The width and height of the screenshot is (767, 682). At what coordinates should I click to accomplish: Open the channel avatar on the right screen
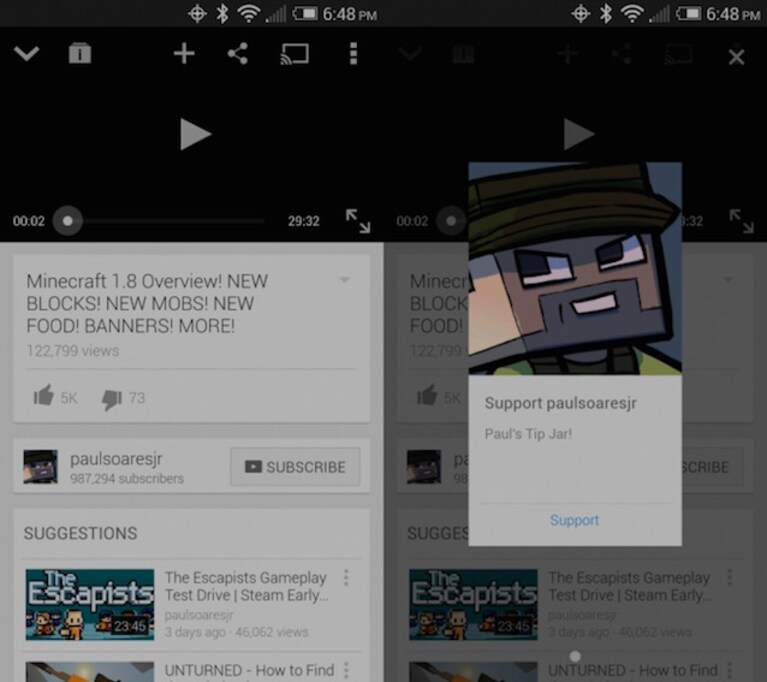[424, 466]
